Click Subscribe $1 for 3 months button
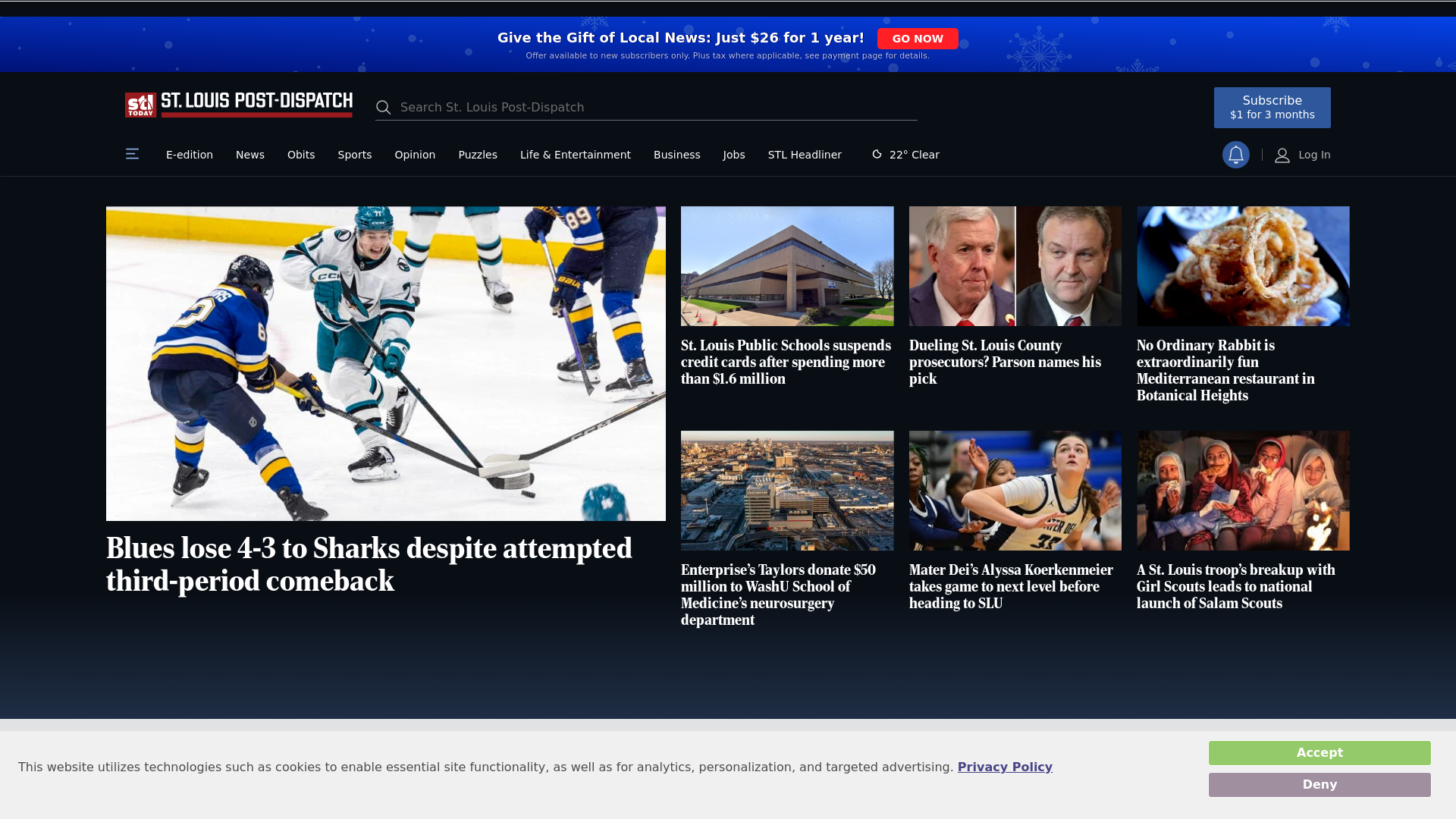The image size is (1456, 819). pos(1272,108)
